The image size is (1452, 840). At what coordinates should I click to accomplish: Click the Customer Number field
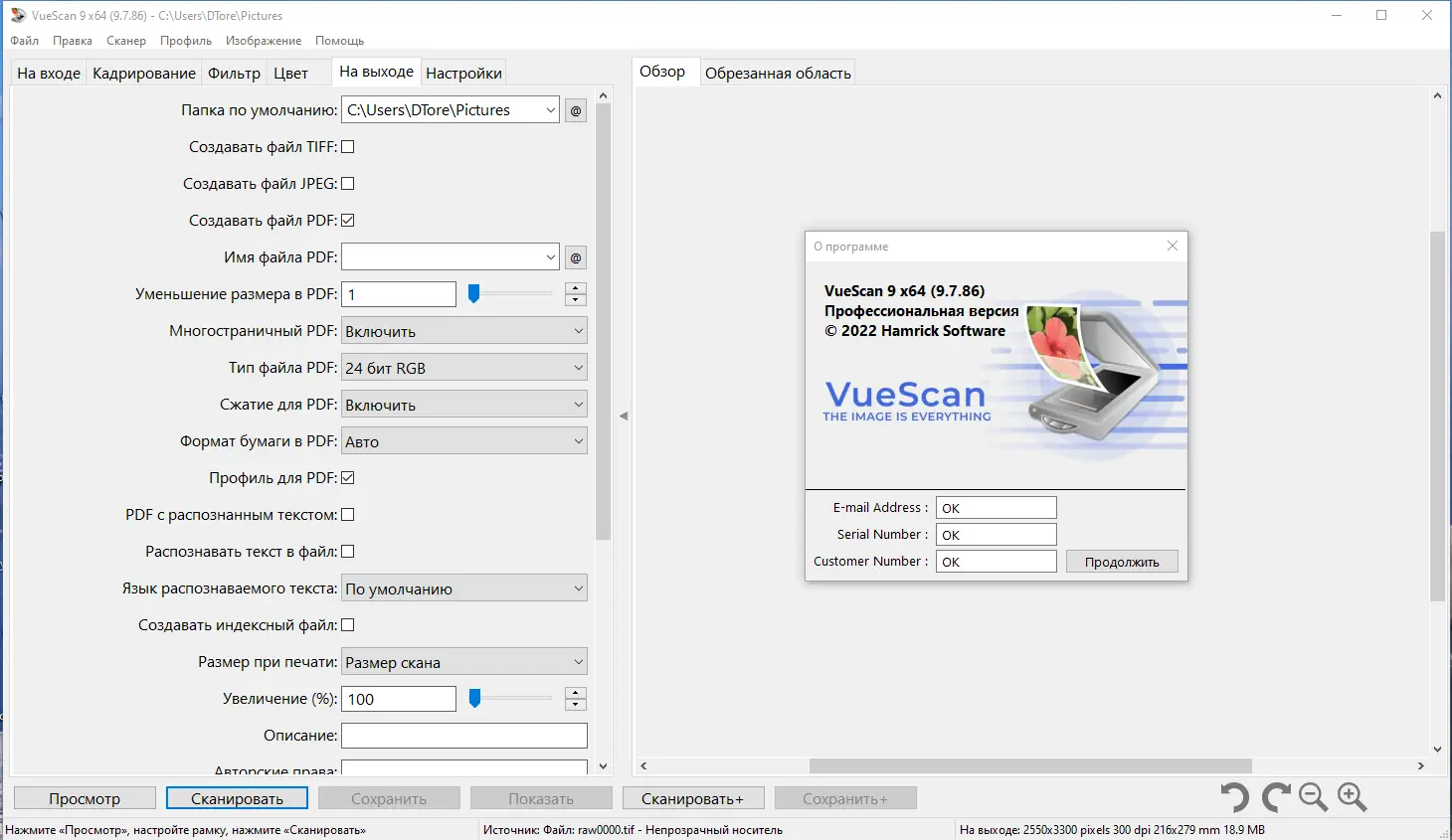coord(997,562)
